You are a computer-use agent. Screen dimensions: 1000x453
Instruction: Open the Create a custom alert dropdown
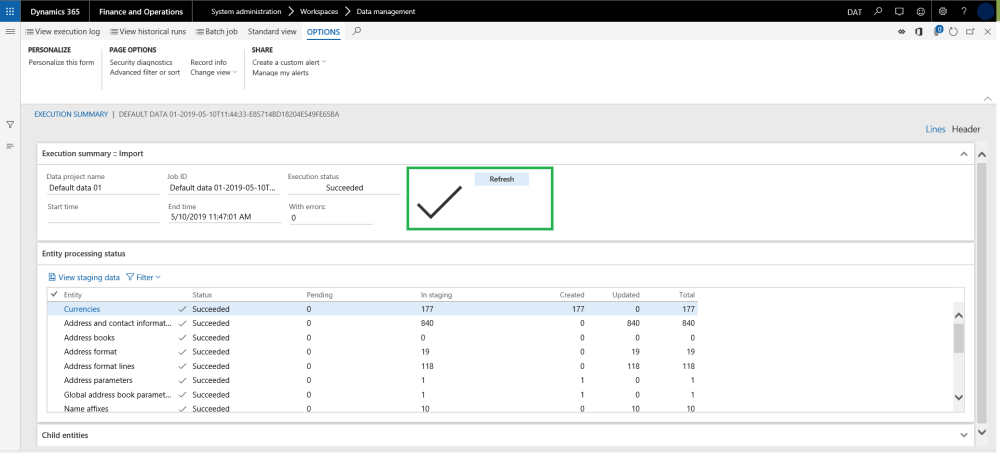coord(289,62)
